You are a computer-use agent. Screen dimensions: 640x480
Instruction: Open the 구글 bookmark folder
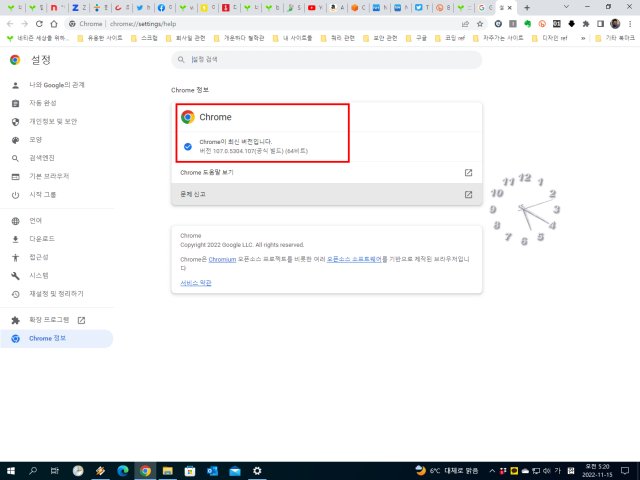click(x=416, y=38)
